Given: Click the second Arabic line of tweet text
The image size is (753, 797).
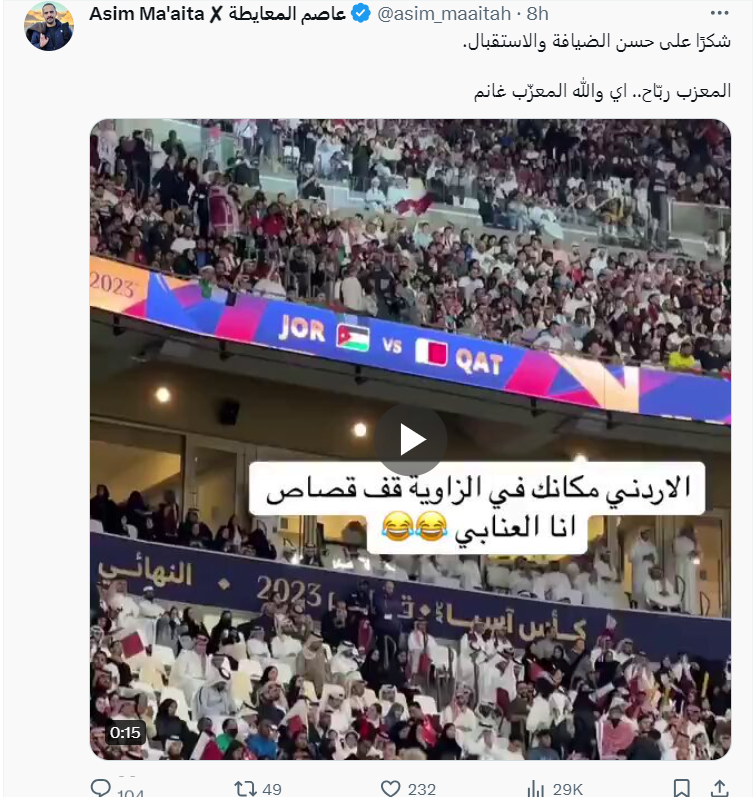Looking at the screenshot, I should pos(603,91).
